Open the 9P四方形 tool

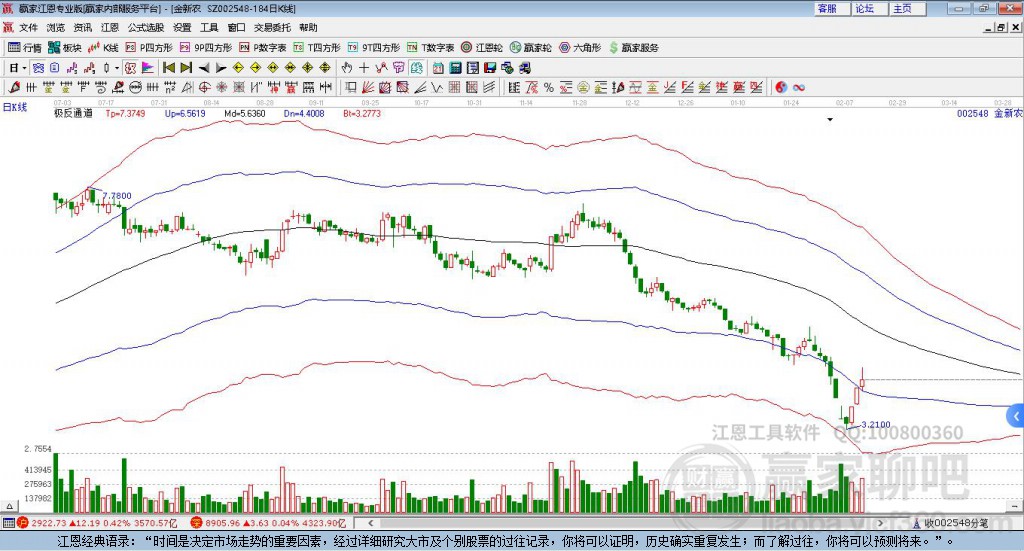(206, 48)
